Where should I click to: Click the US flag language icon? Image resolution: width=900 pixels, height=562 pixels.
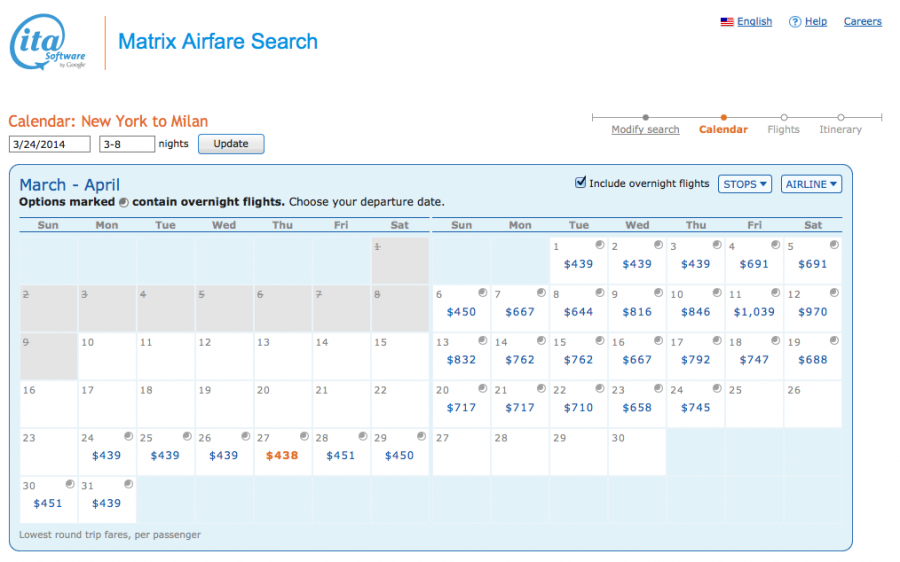point(727,22)
